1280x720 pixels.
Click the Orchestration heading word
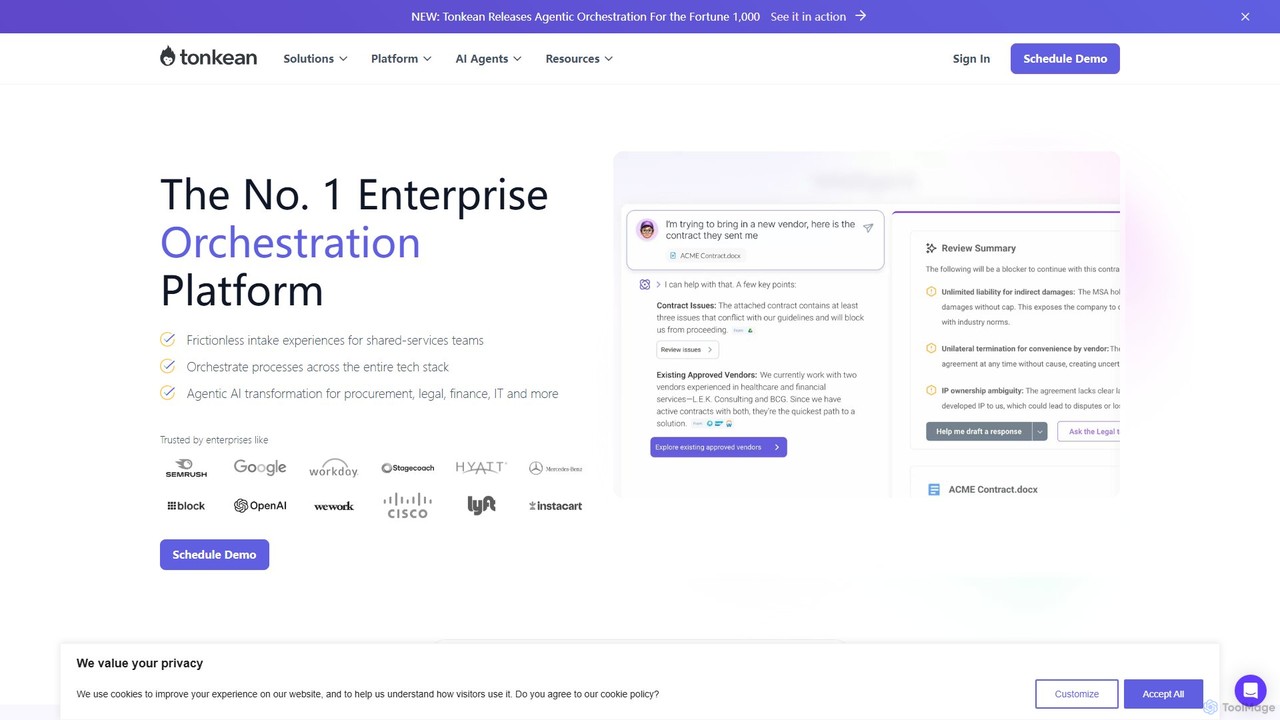(x=290, y=243)
